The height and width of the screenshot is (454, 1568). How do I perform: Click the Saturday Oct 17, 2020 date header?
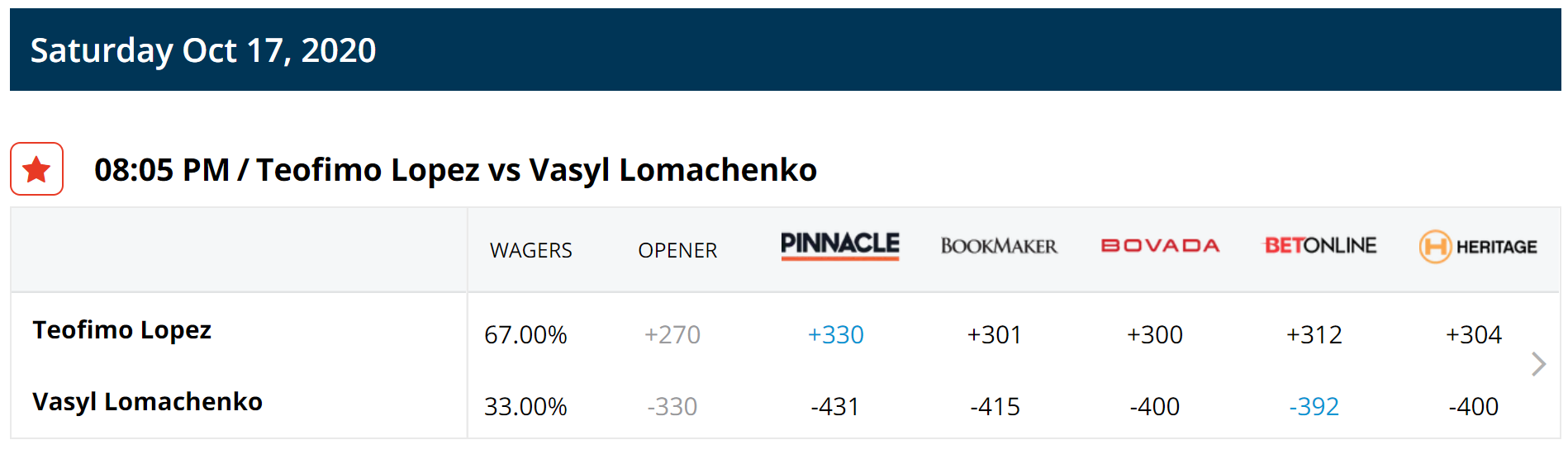click(203, 50)
